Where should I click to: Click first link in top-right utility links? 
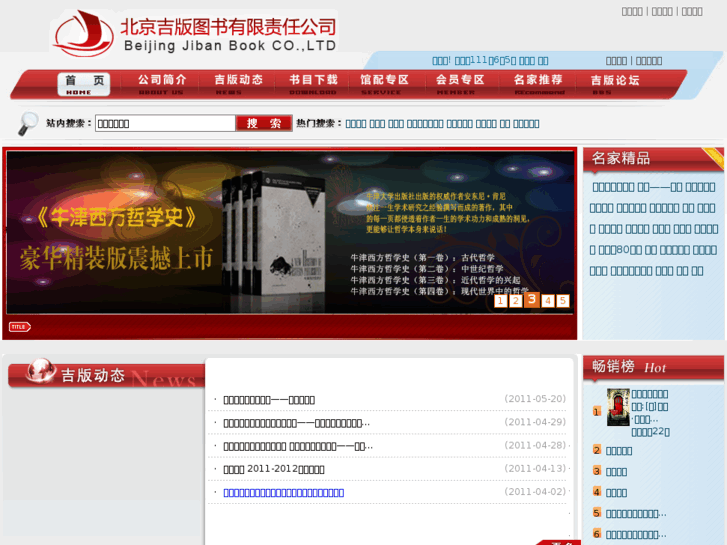click(x=632, y=12)
